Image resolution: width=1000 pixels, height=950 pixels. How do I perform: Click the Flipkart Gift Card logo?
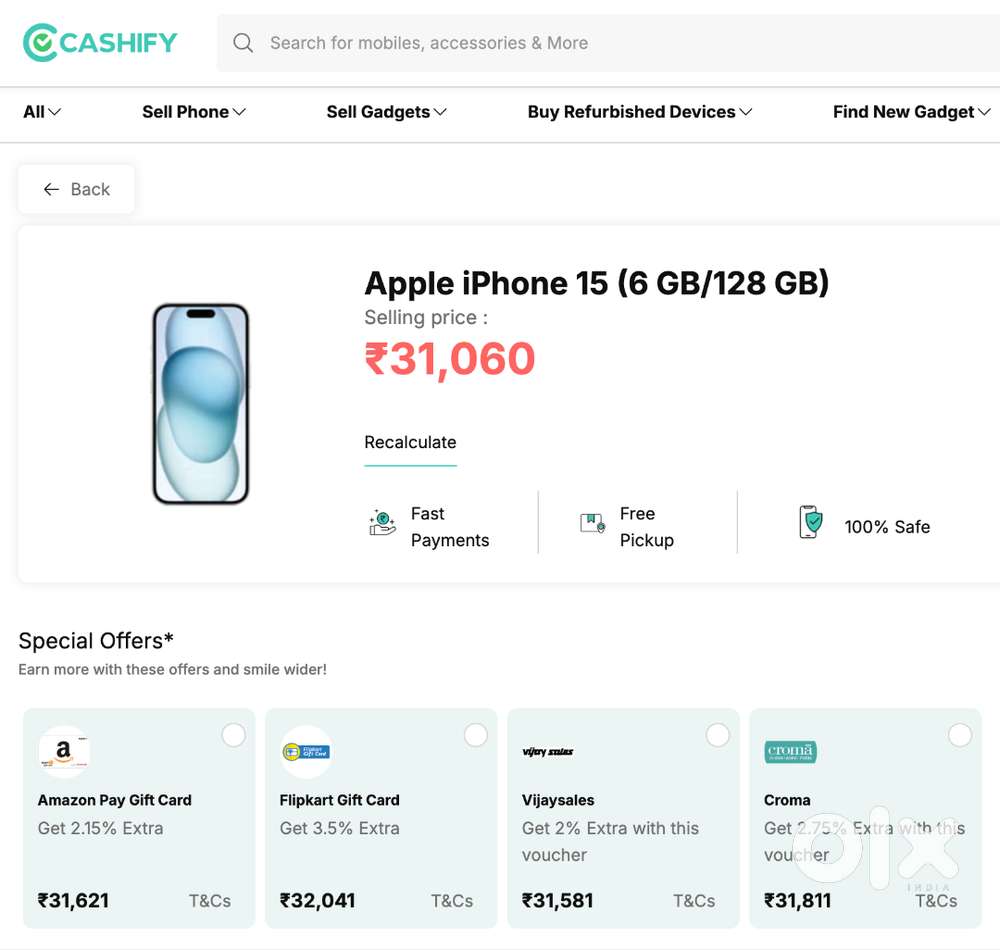coord(306,752)
